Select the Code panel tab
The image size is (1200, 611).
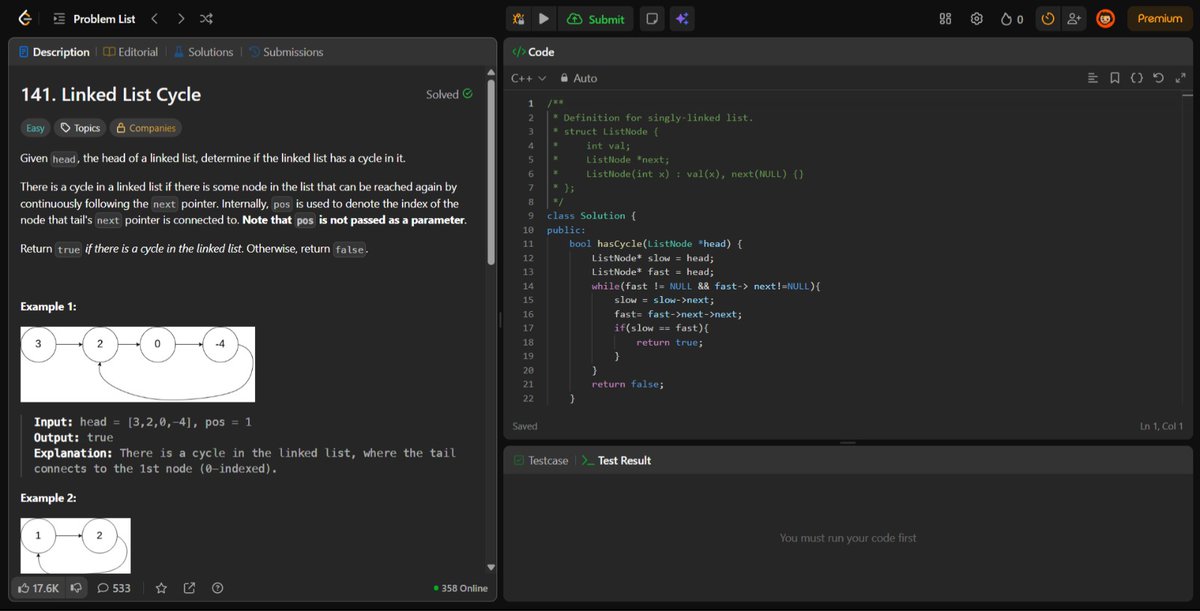(533, 52)
